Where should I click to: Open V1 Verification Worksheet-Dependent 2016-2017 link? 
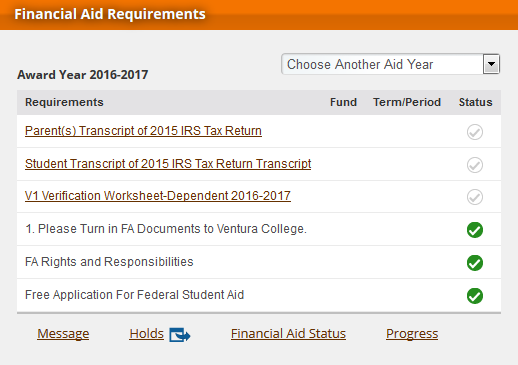tap(158, 196)
